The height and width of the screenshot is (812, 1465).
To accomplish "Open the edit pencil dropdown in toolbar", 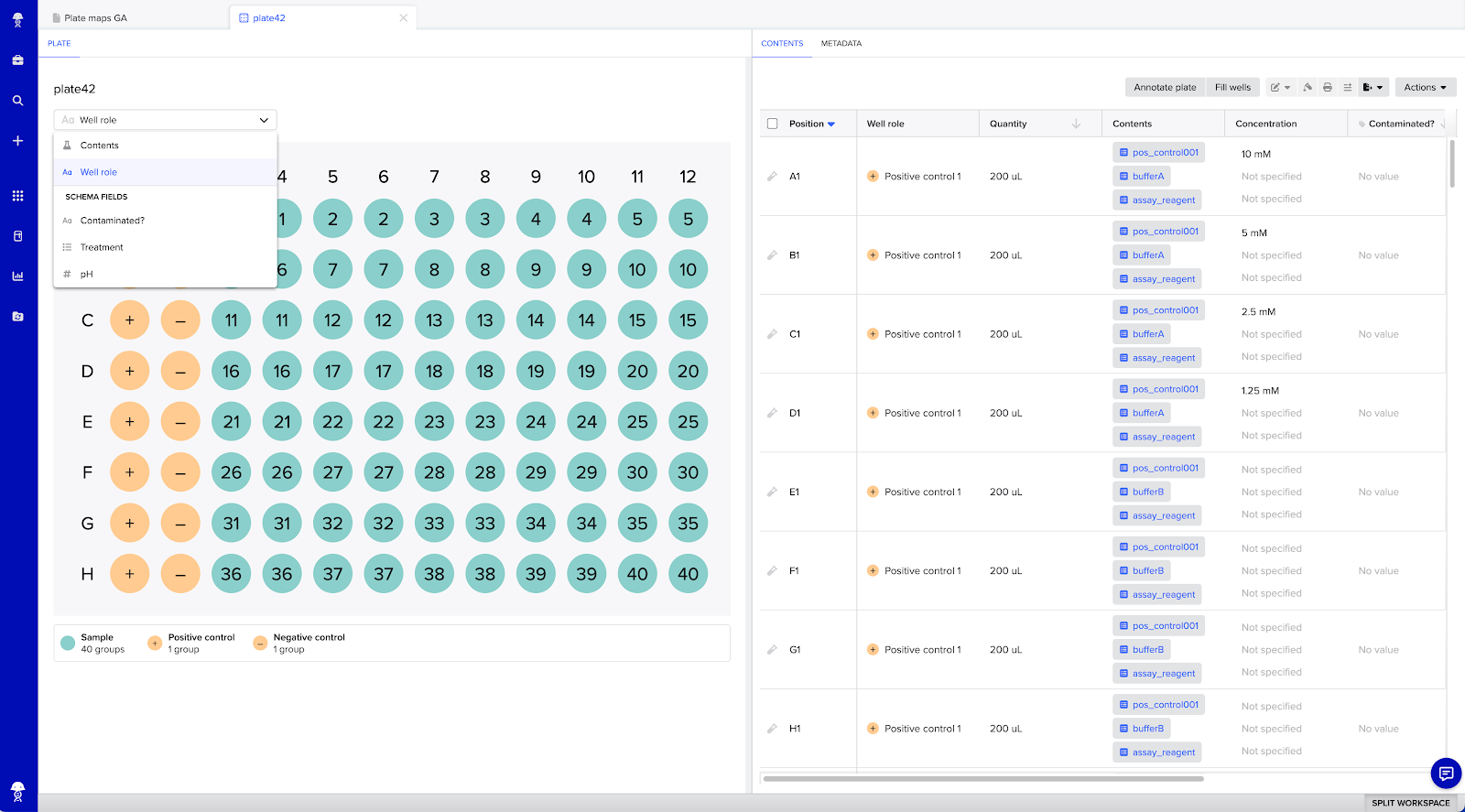I will click(x=1280, y=88).
